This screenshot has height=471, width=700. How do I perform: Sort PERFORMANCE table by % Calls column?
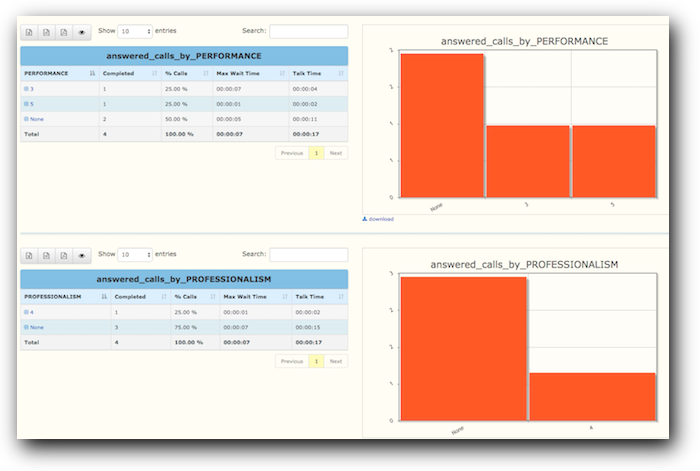coord(187,73)
